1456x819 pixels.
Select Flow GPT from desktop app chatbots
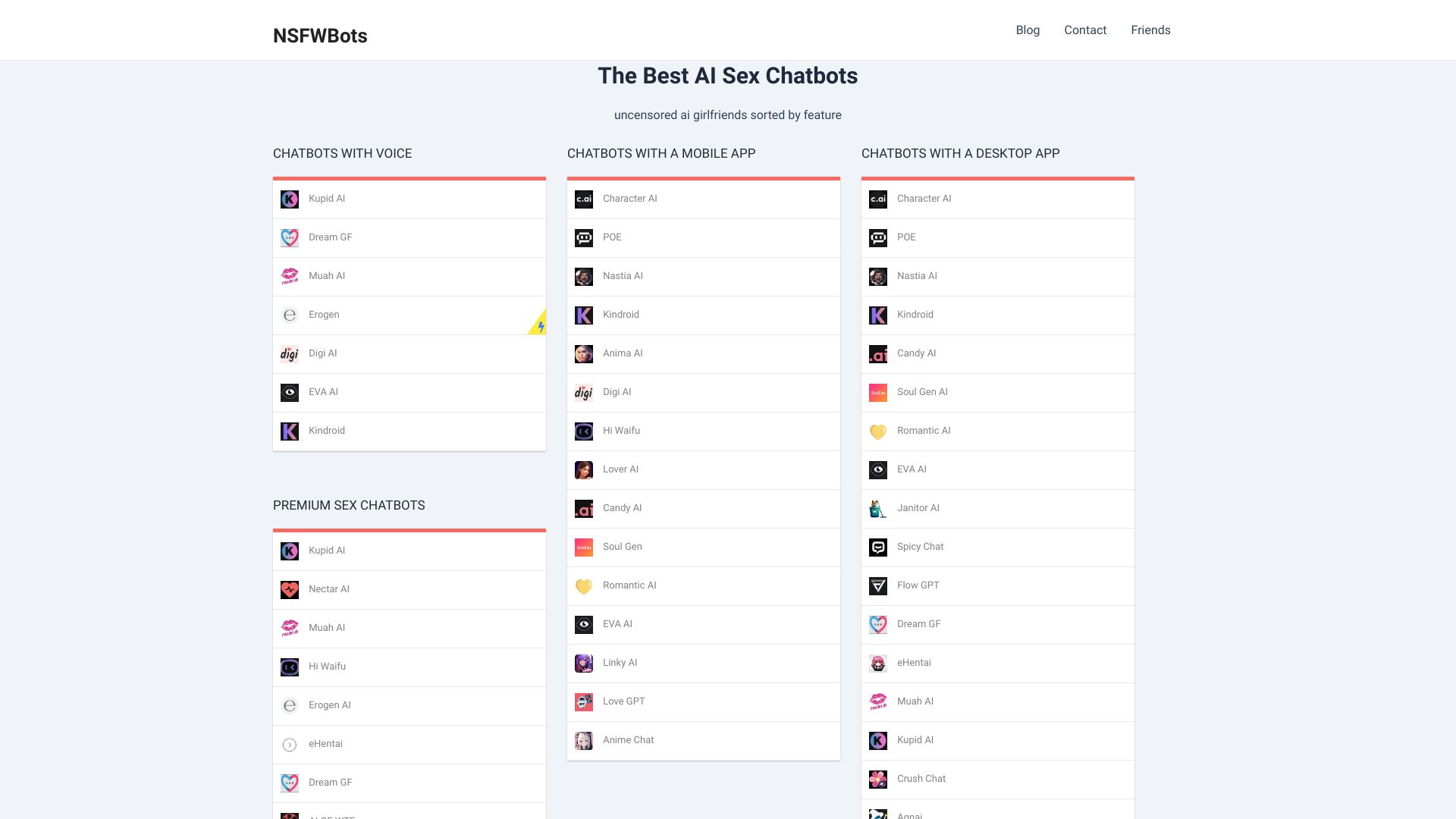[997, 585]
